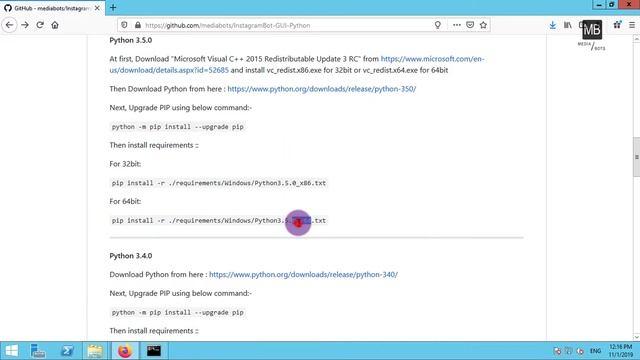Switch to Firefox in the taskbar
Viewport: 640px width, 360px height.
tap(125, 351)
